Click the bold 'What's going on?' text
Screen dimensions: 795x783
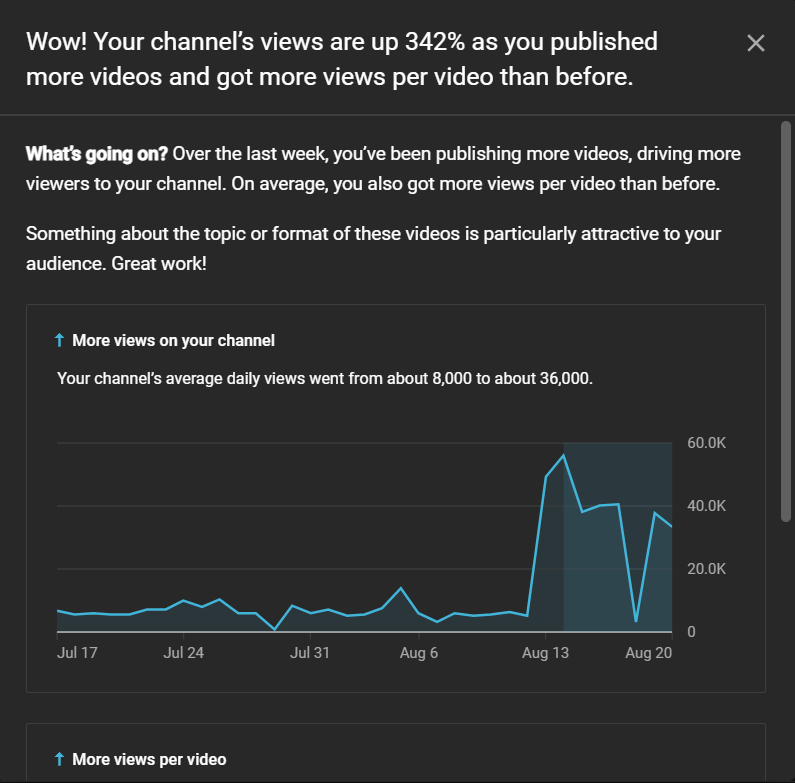[96, 154]
